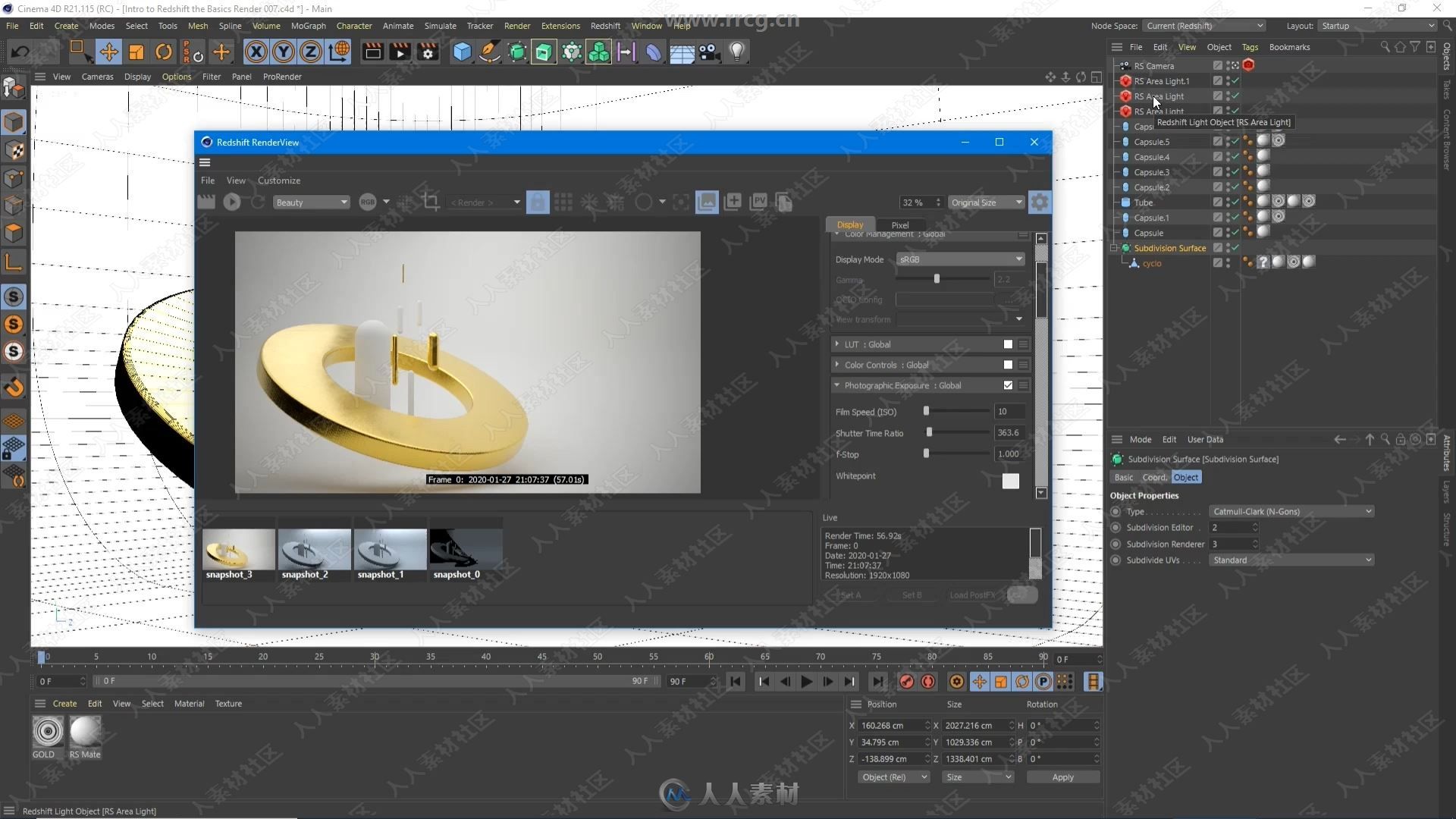Select the RS Mate material thumbnail

pyautogui.click(x=85, y=732)
